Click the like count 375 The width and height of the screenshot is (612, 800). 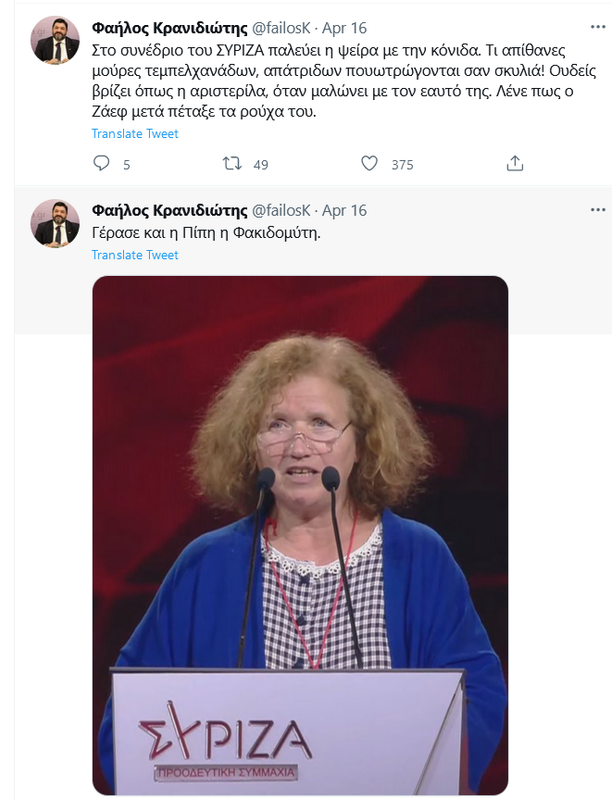(402, 165)
